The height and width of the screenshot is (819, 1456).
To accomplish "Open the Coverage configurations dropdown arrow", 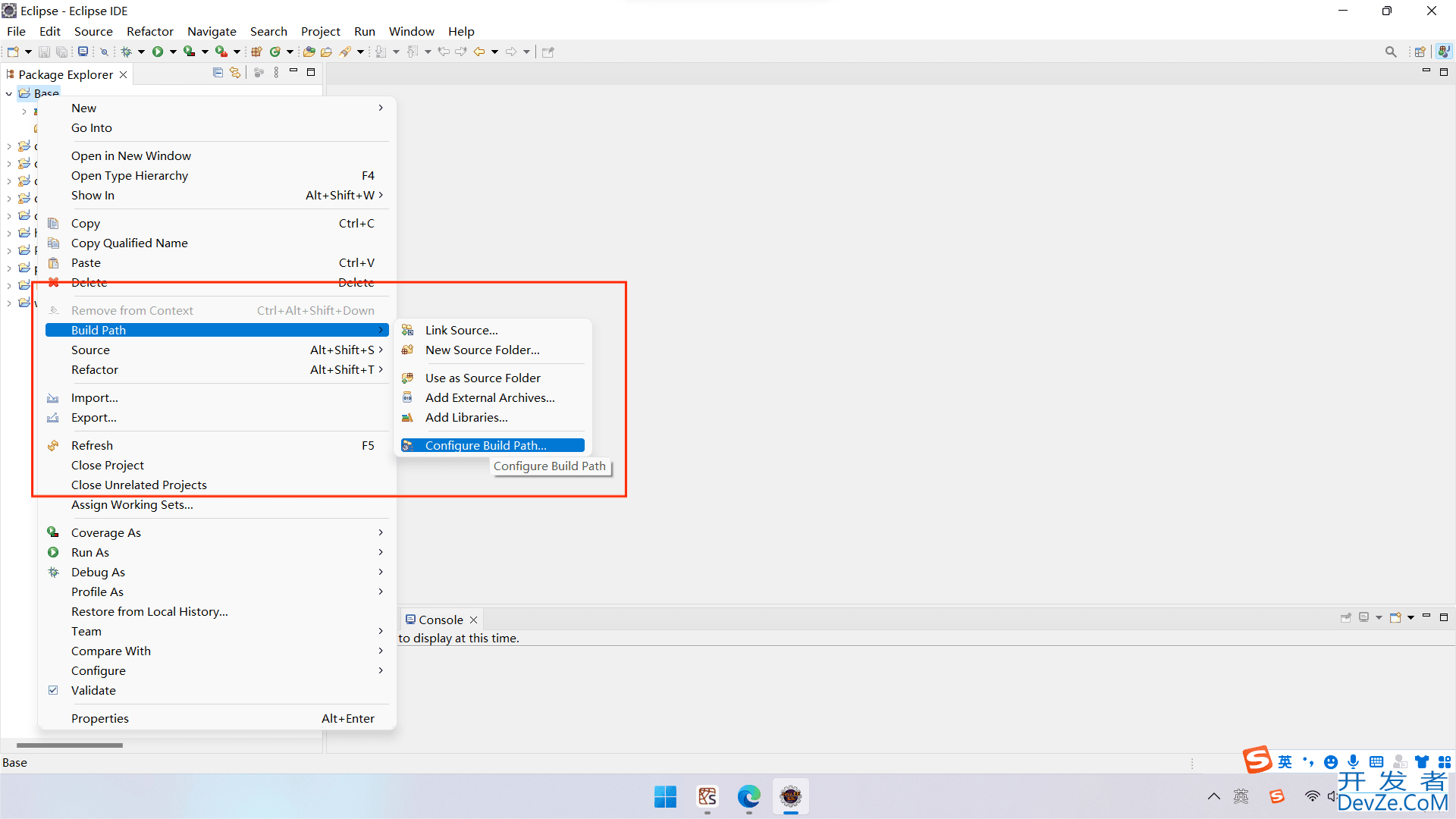I will tap(205, 52).
